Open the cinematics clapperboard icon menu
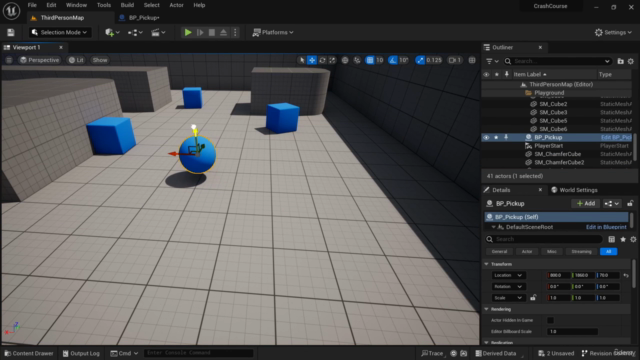This screenshot has height=360, width=640. click(158, 32)
